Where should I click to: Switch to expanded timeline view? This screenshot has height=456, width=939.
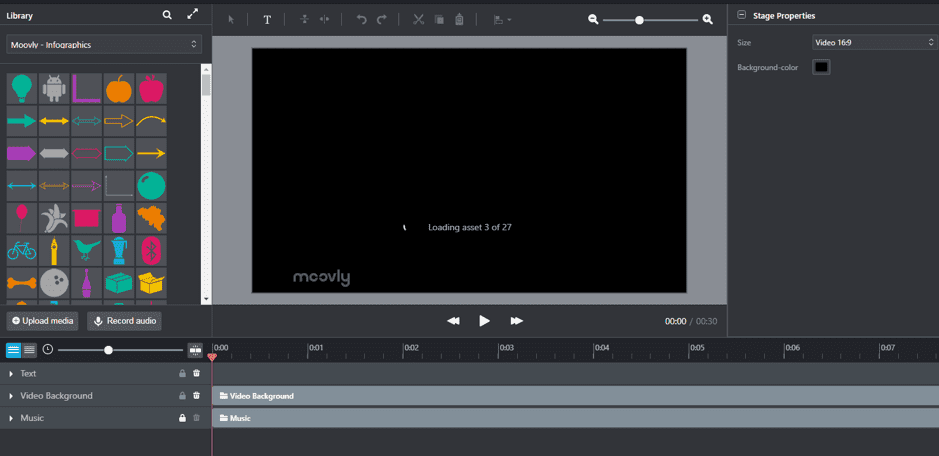point(14,350)
